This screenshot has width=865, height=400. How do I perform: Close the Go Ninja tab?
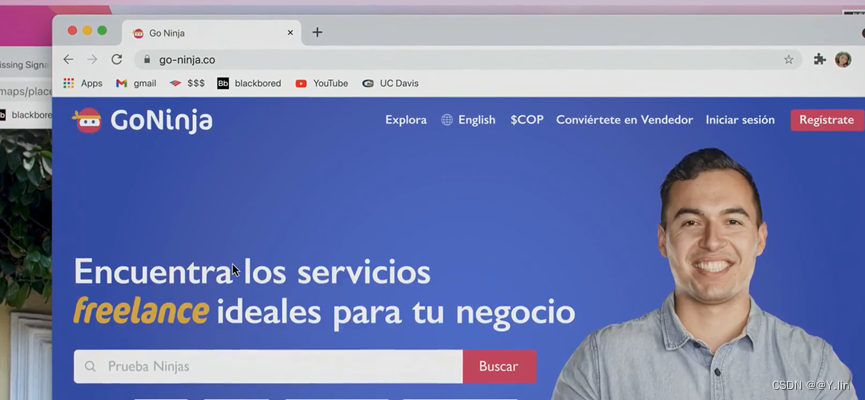(290, 33)
